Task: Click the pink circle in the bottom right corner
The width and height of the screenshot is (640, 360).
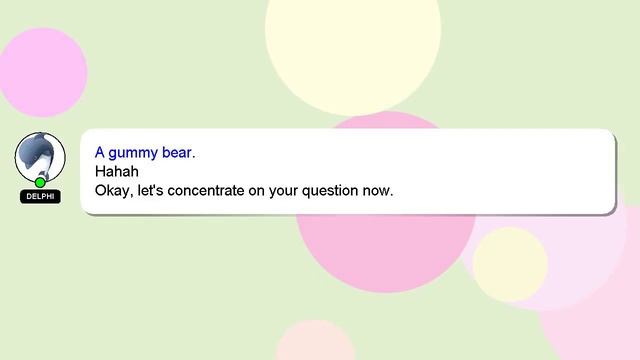Action: coord(590,331)
